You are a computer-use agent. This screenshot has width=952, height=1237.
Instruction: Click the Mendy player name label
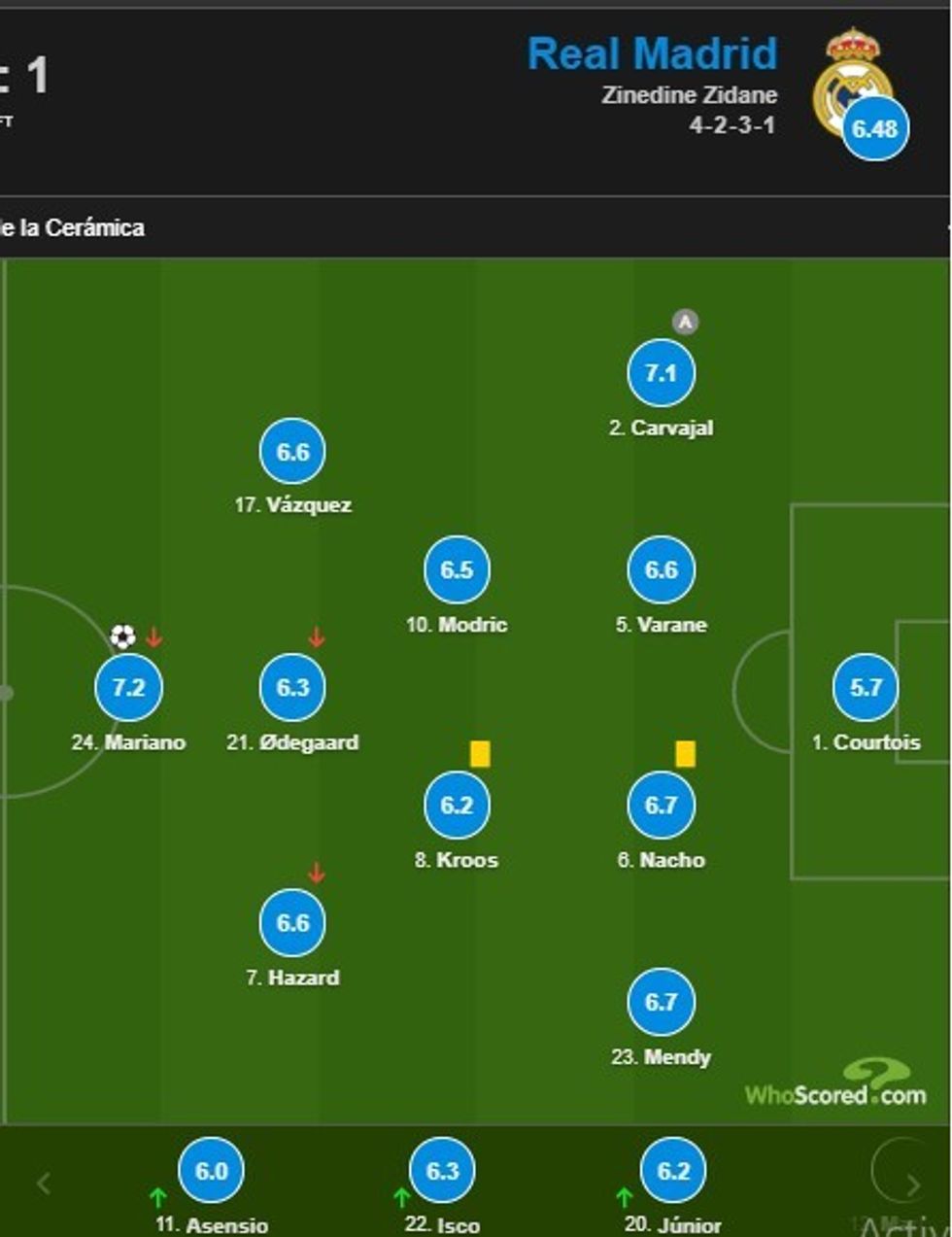coord(661,1057)
